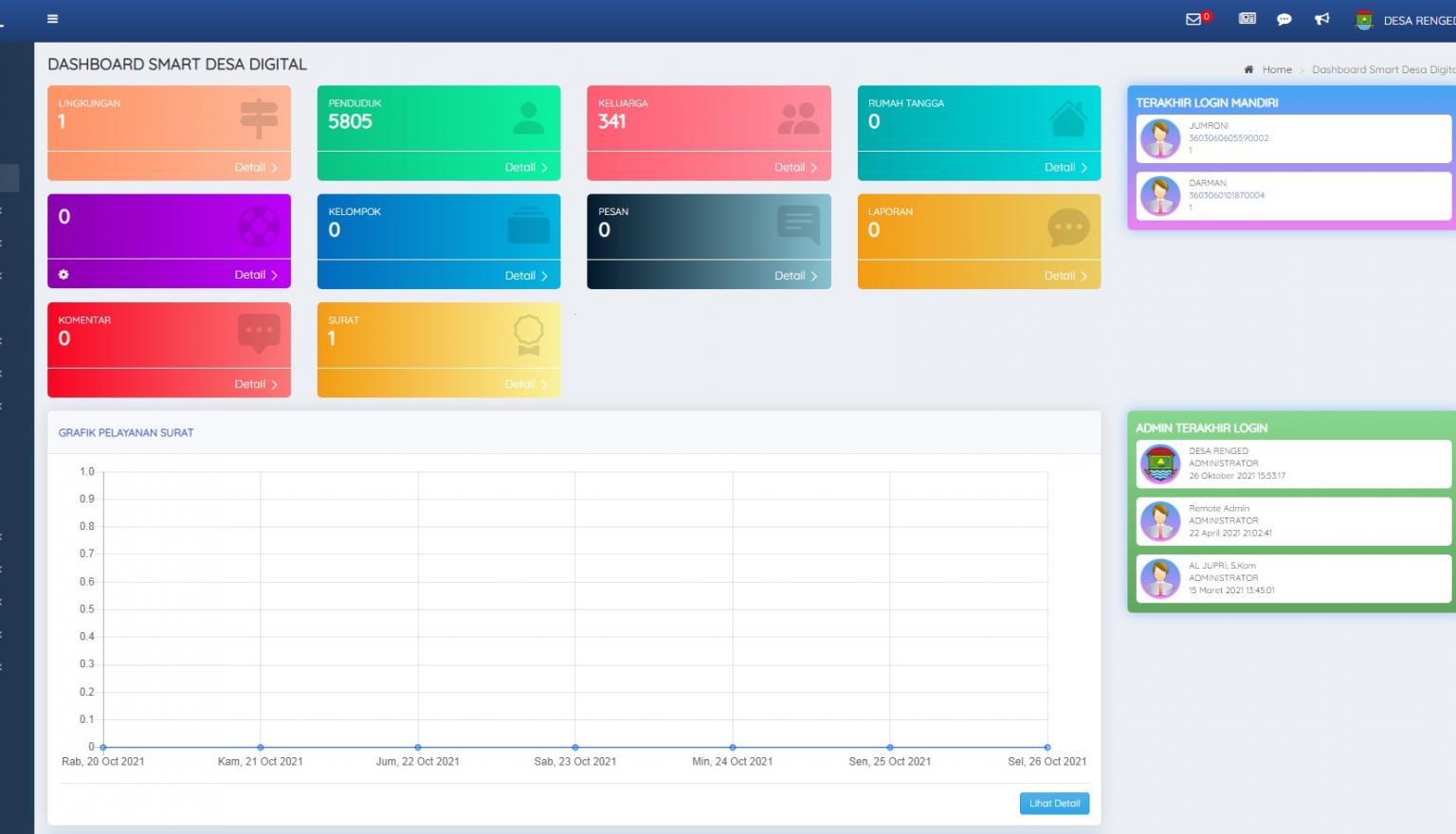
Task: Open the chat bubble icon in header
Action: [1284, 19]
